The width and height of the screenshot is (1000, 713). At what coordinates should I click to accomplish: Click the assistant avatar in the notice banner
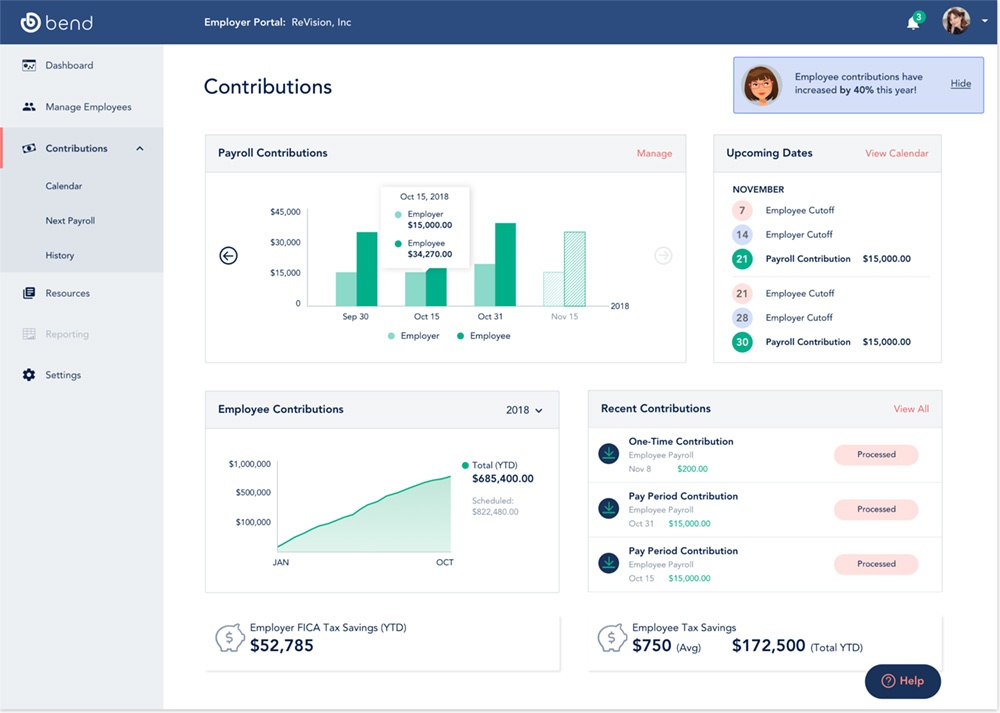(761, 85)
